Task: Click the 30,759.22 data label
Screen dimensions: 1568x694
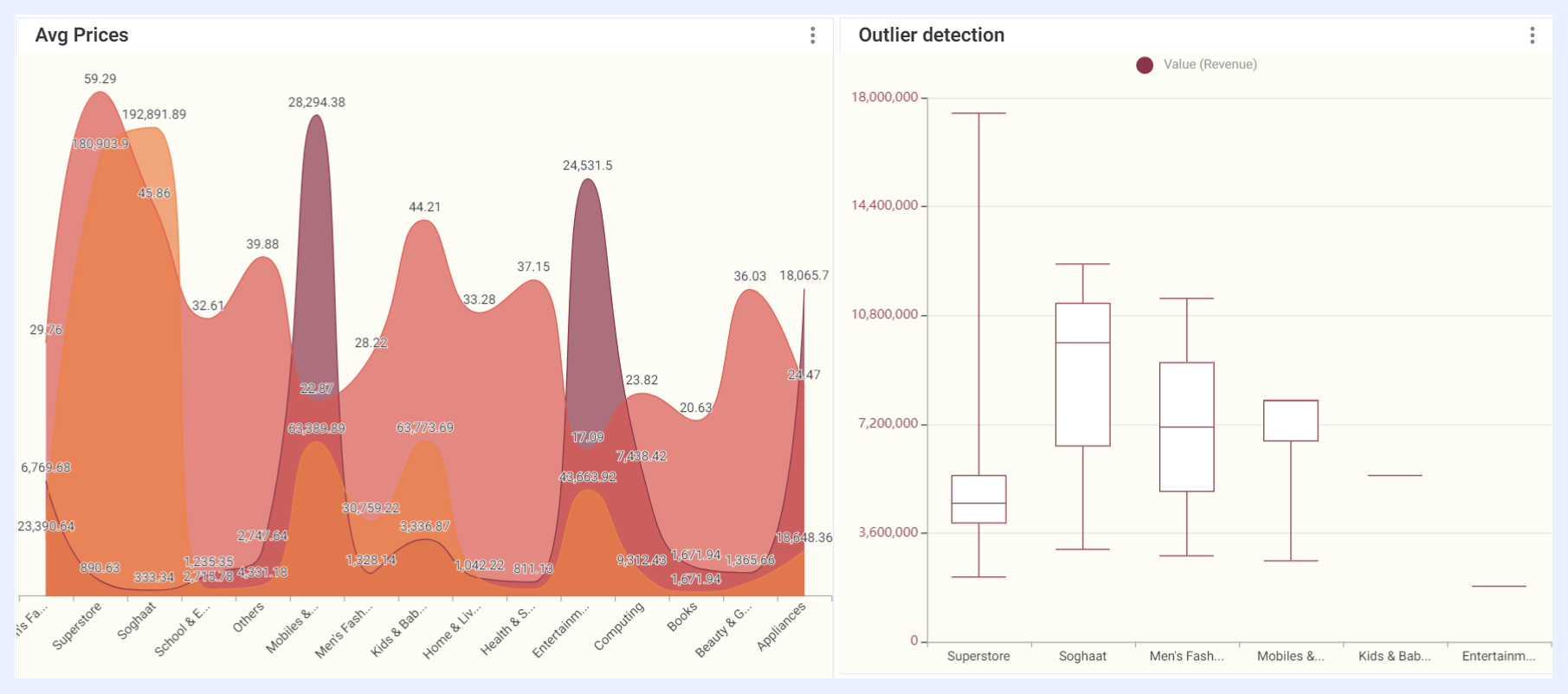Action: (371, 508)
